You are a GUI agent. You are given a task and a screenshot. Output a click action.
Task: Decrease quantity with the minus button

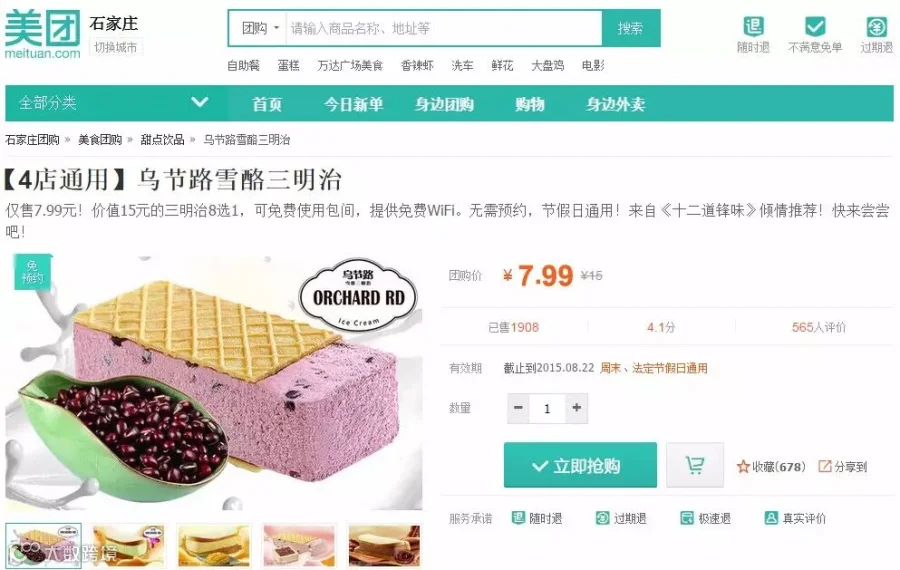tap(518, 408)
